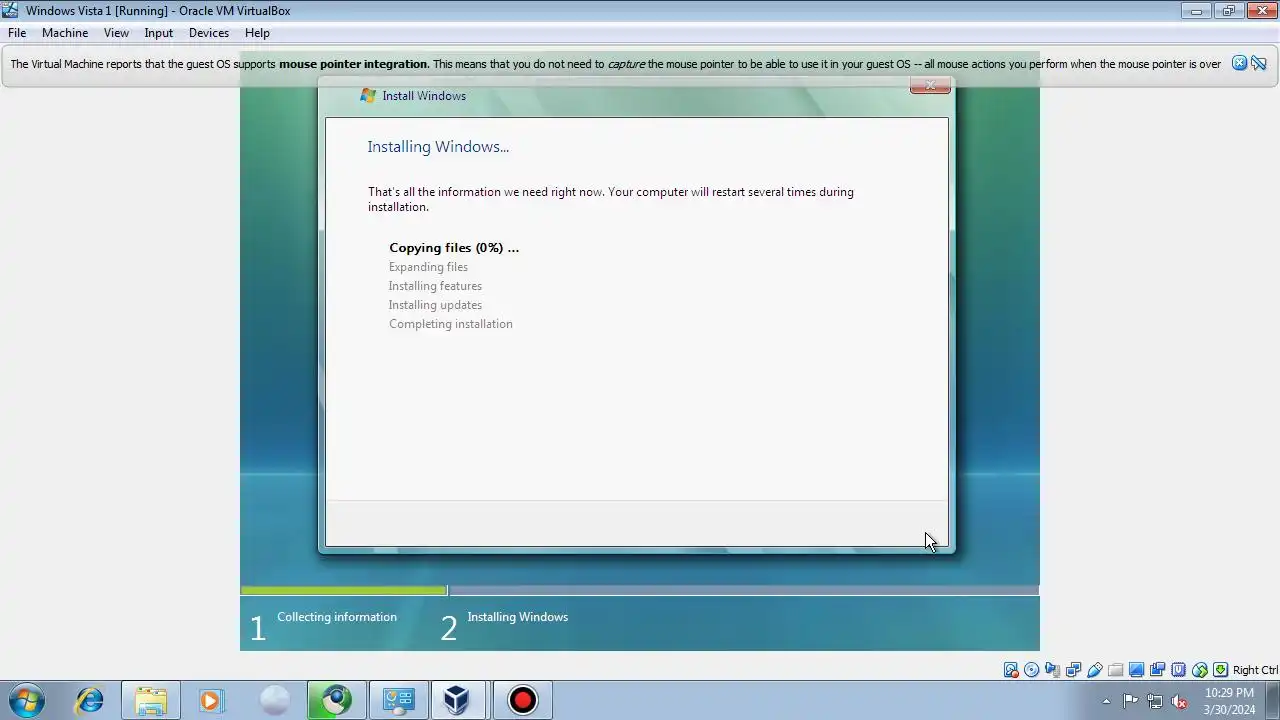
Task: Open the Input menu
Action: tap(158, 33)
